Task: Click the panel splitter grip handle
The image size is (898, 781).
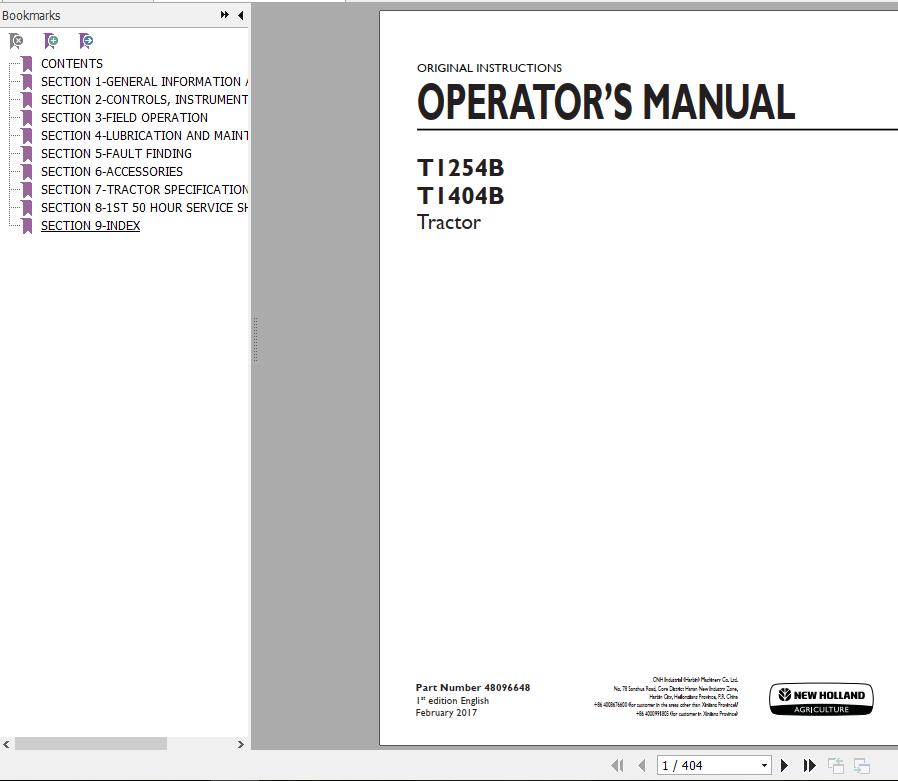Action: [x=255, y=340]
